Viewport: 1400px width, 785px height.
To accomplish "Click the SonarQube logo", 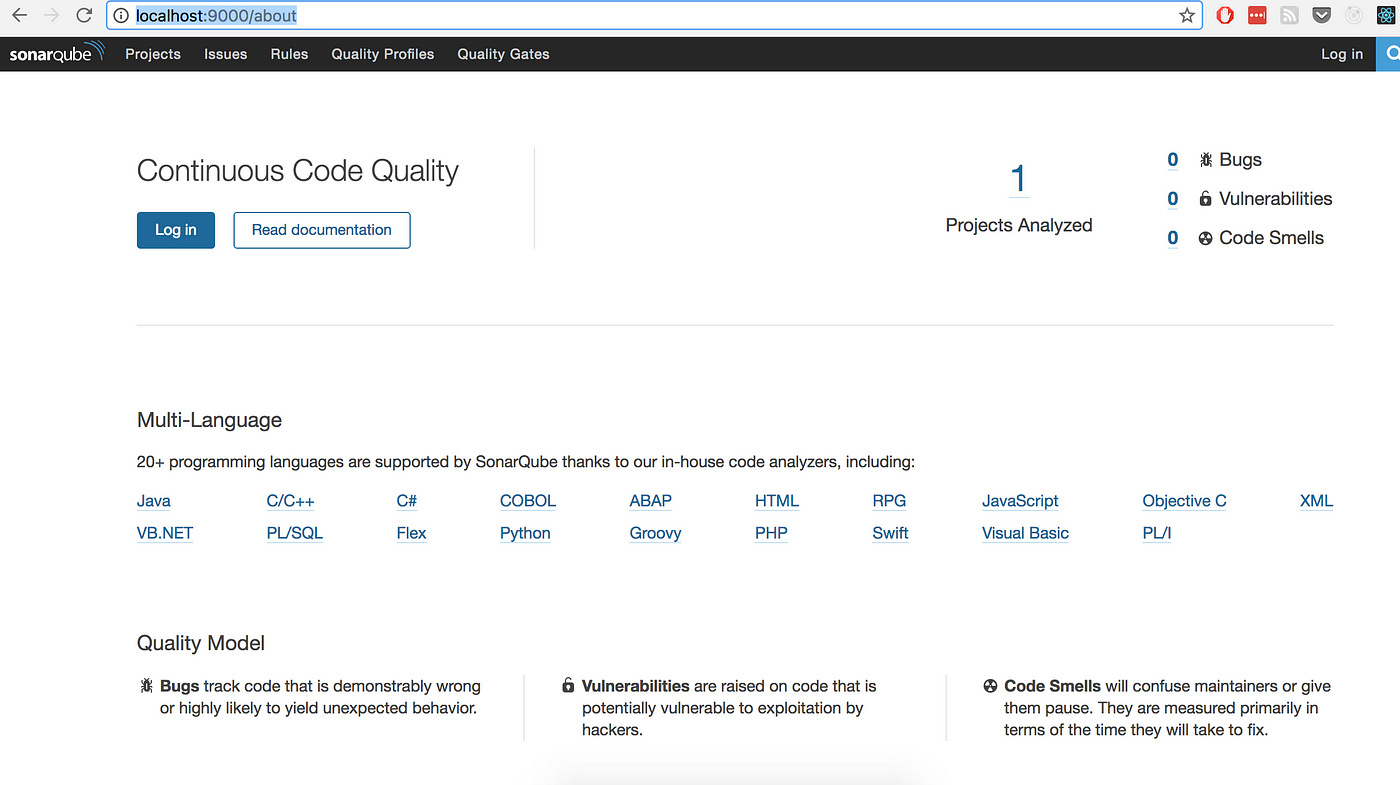I will [56, 54].
